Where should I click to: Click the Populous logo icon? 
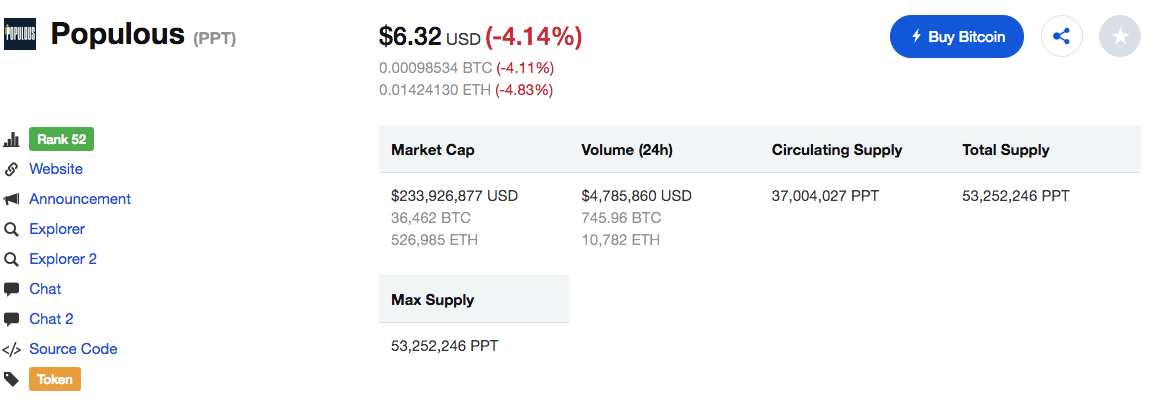tap(20, 35)
